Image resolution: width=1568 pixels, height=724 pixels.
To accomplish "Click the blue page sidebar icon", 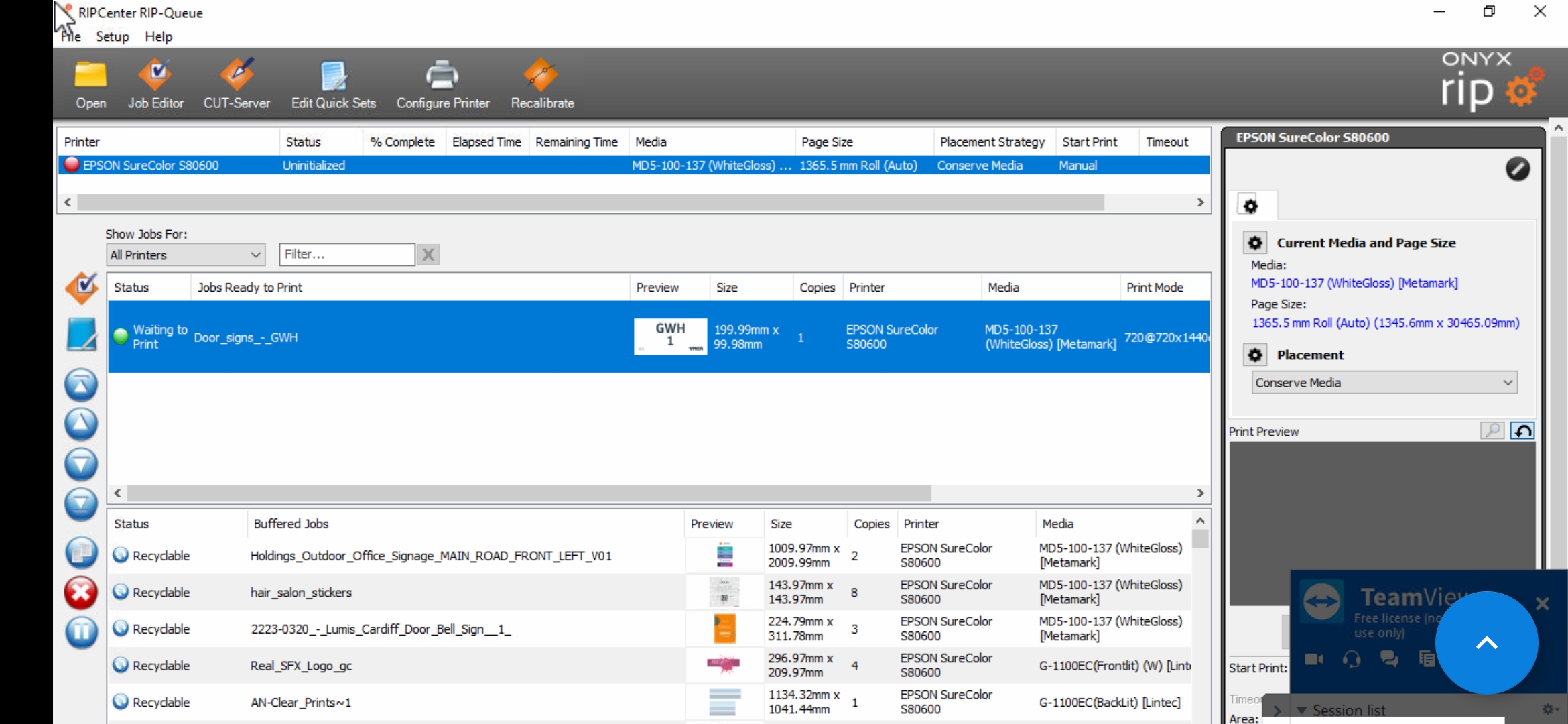I will (82, 334).
